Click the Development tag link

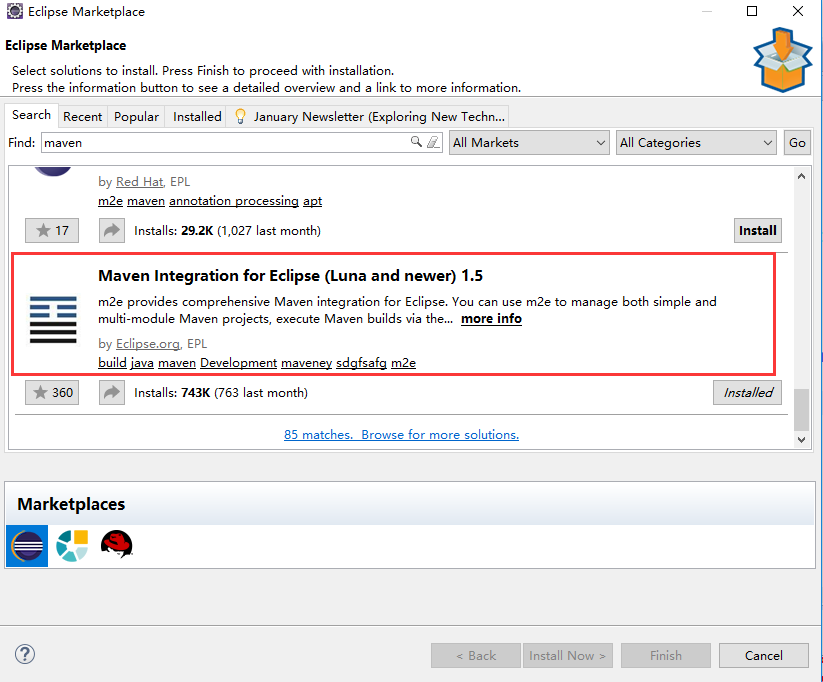[x=238, y=363]
